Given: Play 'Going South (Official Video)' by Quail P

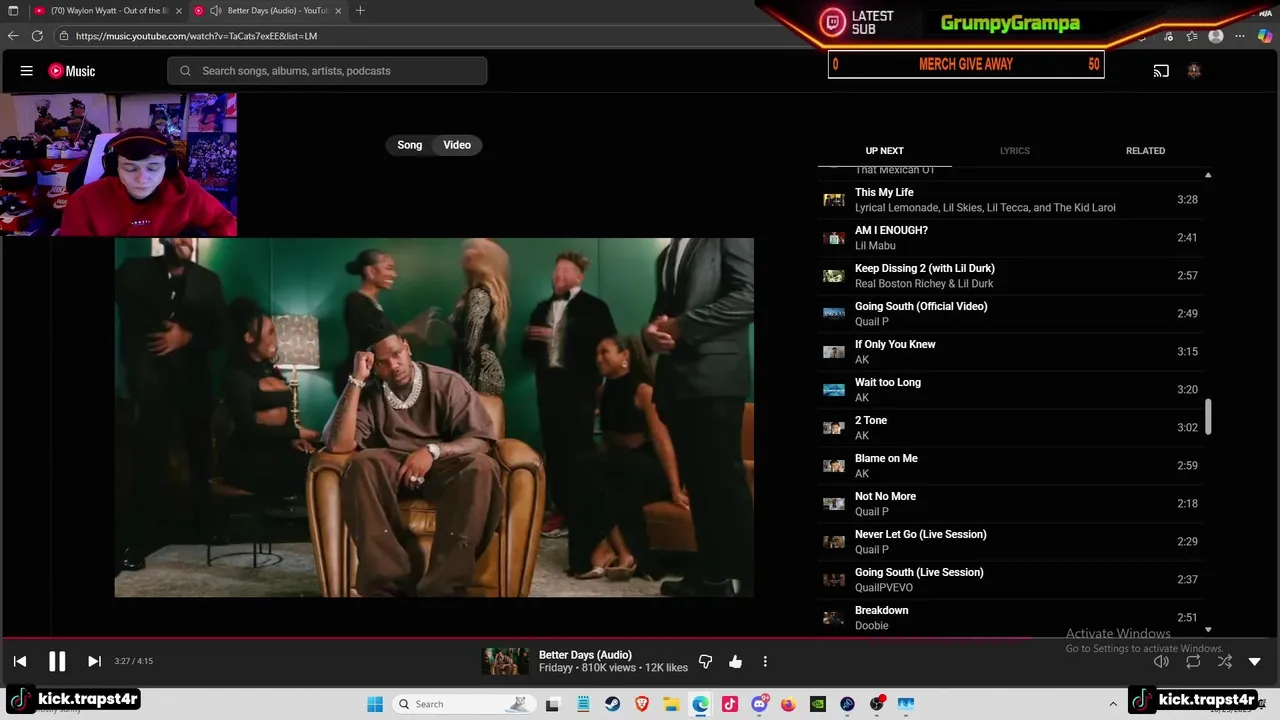Looking at the screenshot, I should coord(1010,314).
